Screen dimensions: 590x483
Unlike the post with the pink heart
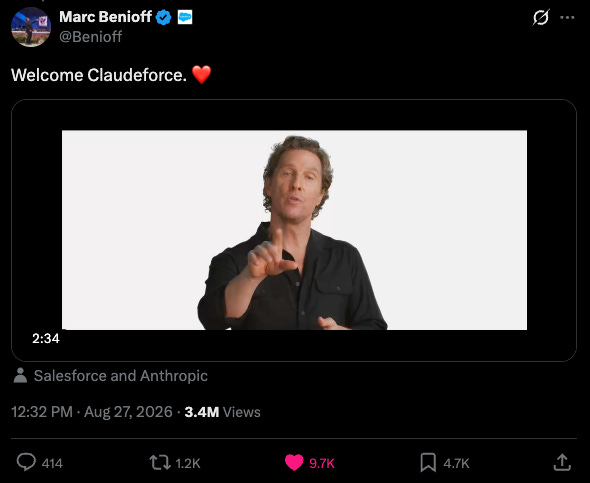click(x=294, y=462)
